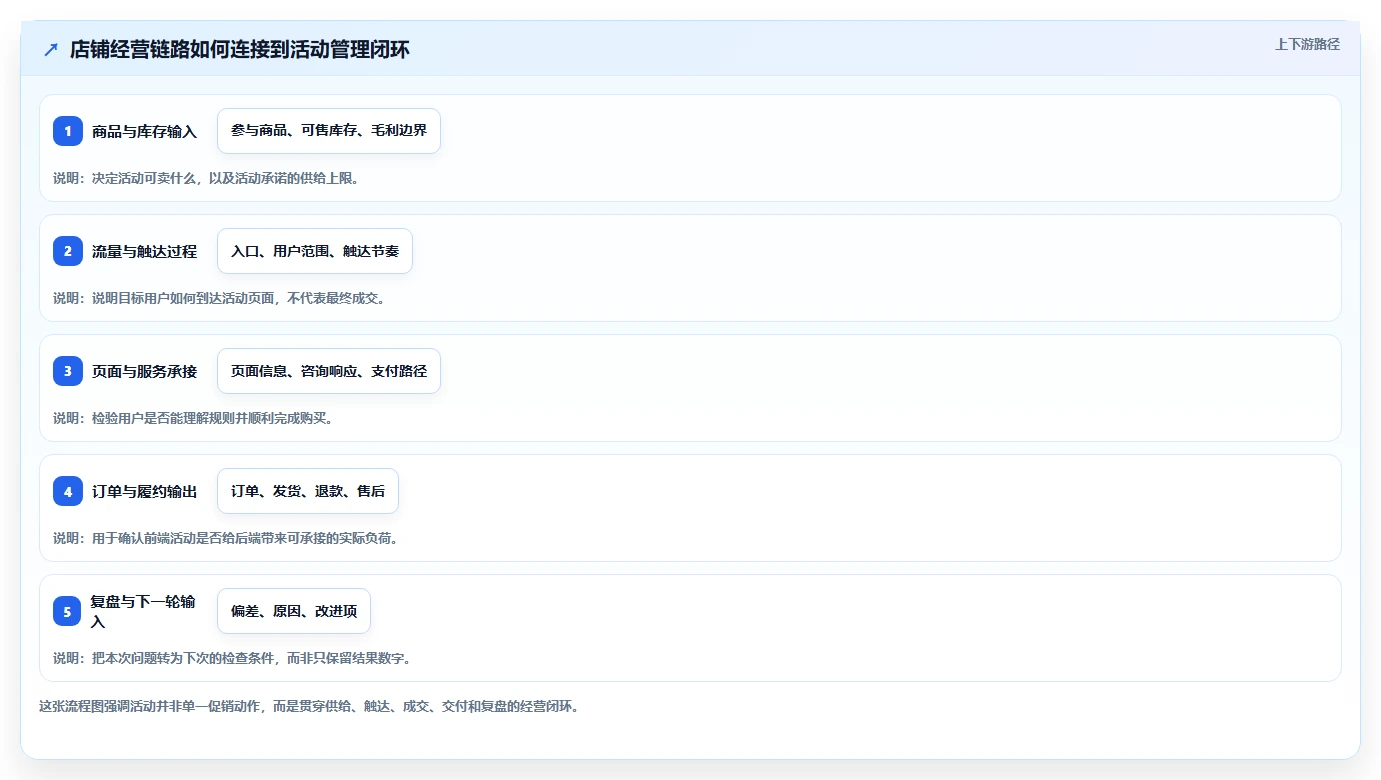This screenshot has height=780, width=1381.
Task: Click the note '说明：用于确认前端活动…'
Action: (226, 538)
